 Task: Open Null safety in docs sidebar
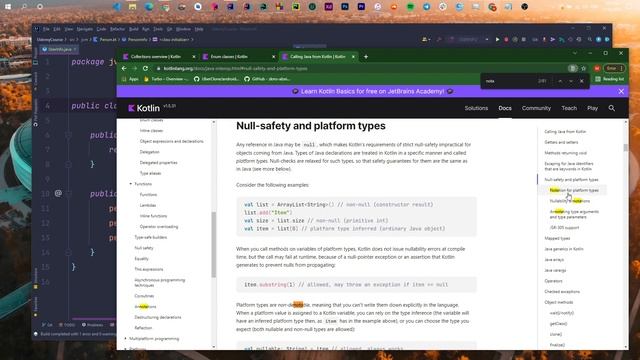coord(144,248)
